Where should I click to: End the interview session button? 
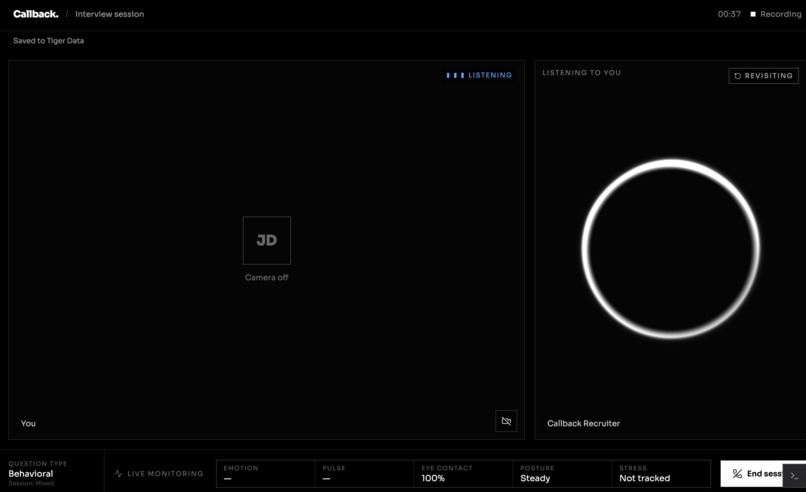point(752,473)
